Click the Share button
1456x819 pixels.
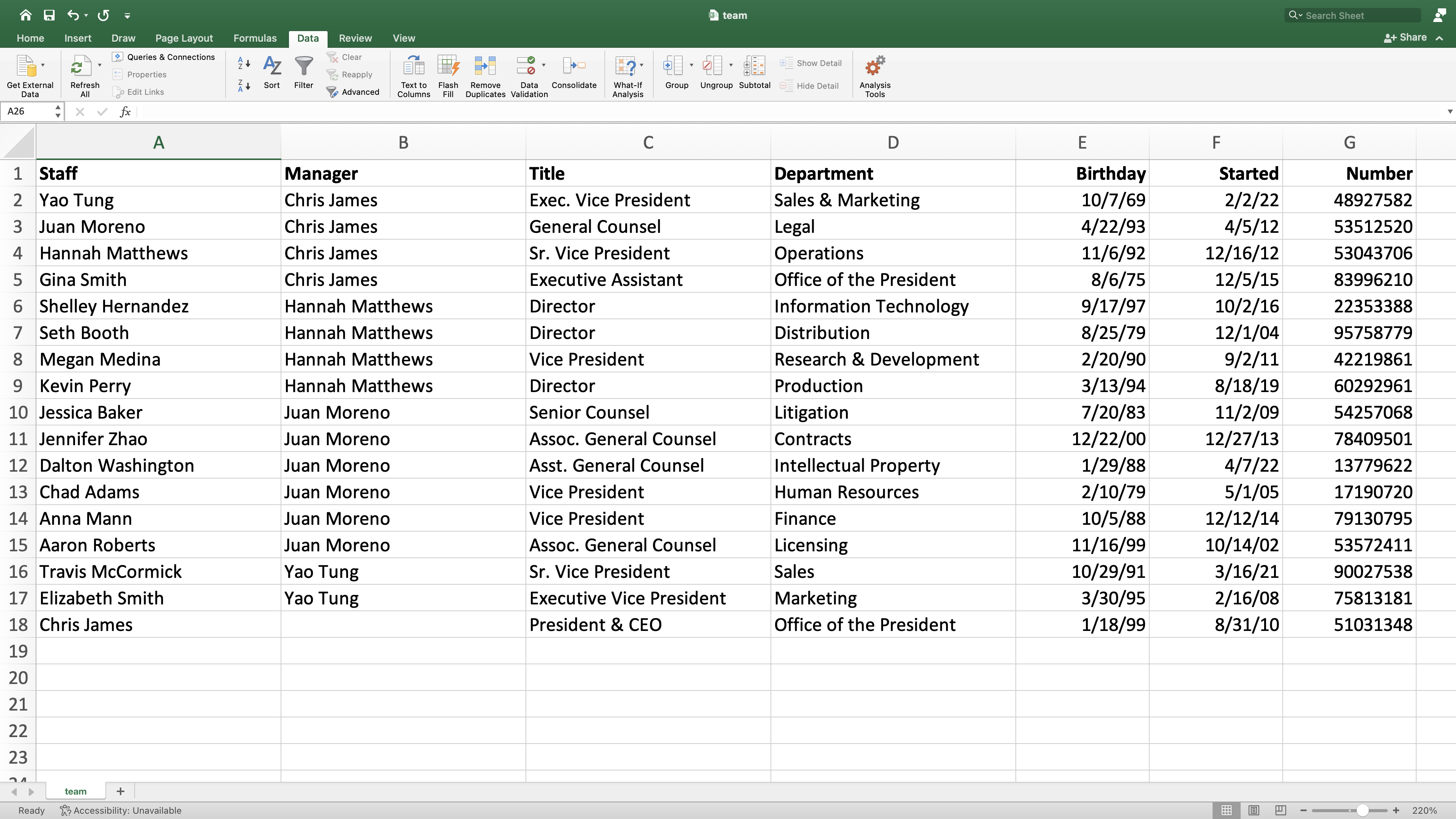click(x=1406, y=37)
